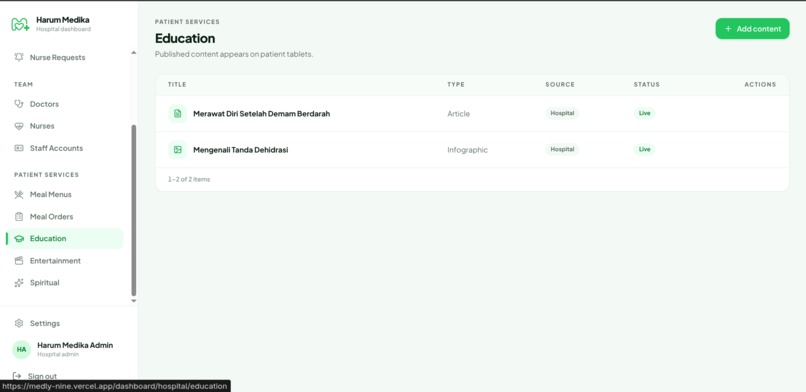Open Meal Menus from sidebar
Image resolution: width=806 pixels, height=392 pixels.
66,194
